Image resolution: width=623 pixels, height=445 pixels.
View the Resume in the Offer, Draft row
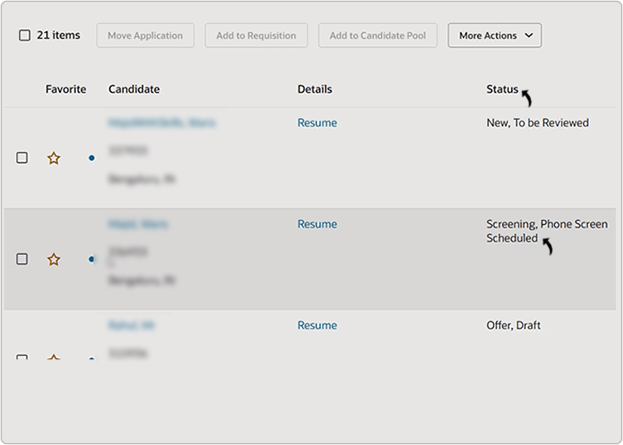(x=317, y=325)
